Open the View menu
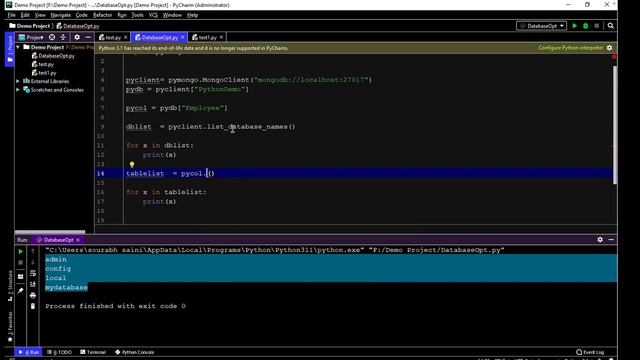Viewport: 640px width, 360px height. click(40, 15)
